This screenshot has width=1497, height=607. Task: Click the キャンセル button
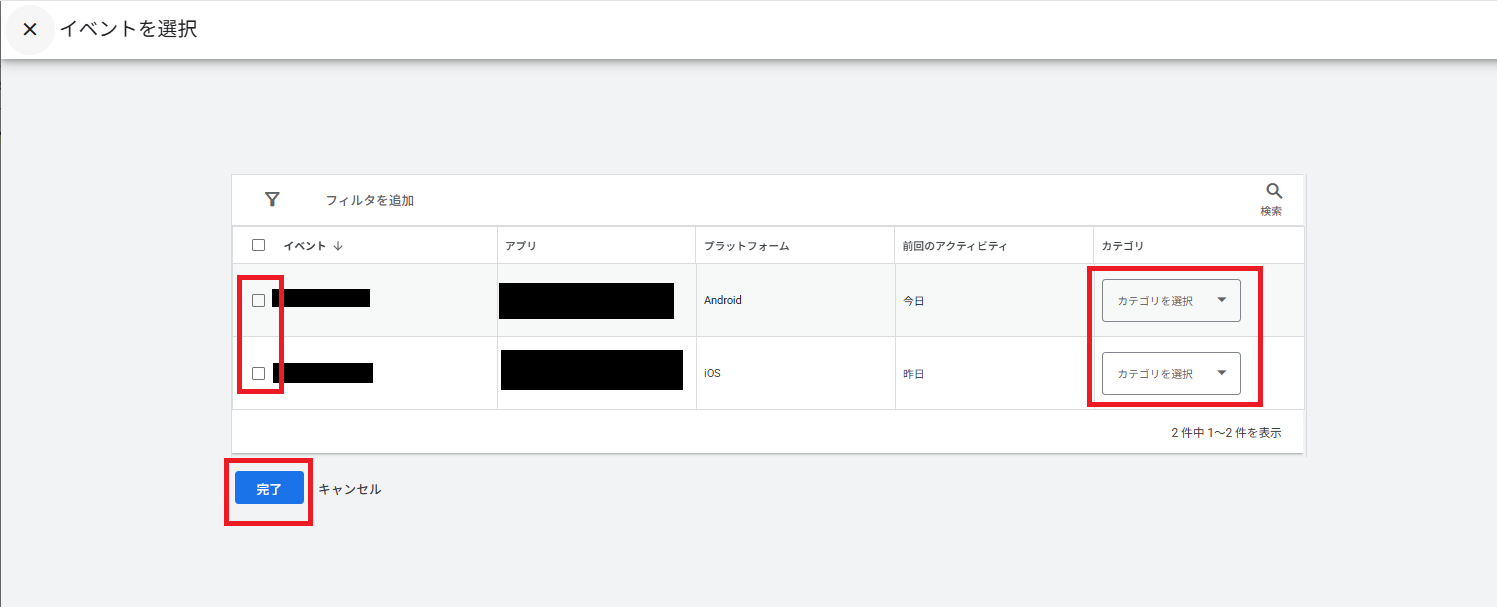tap(349, 489)
